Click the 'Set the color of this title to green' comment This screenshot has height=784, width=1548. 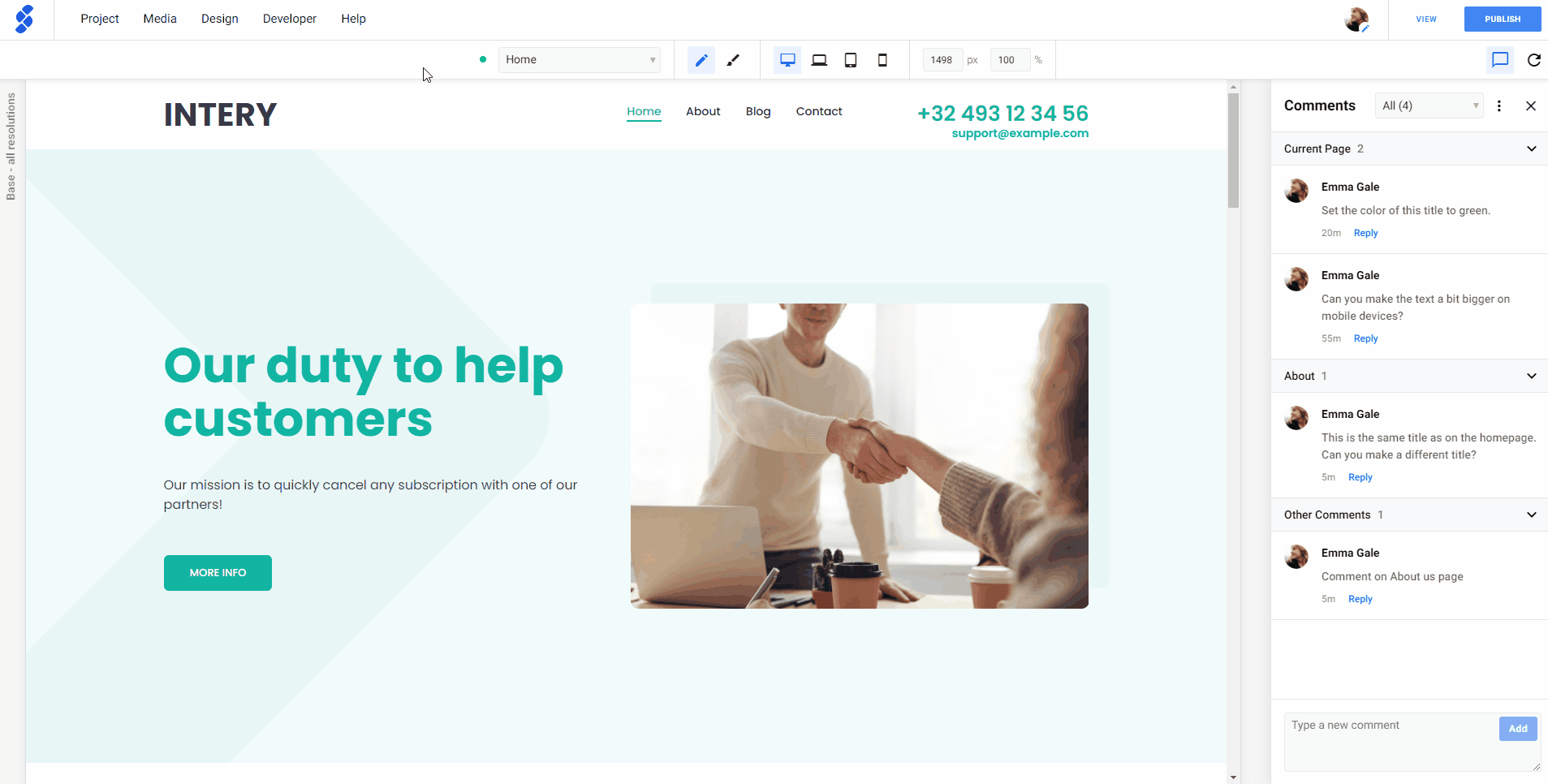1406,210
